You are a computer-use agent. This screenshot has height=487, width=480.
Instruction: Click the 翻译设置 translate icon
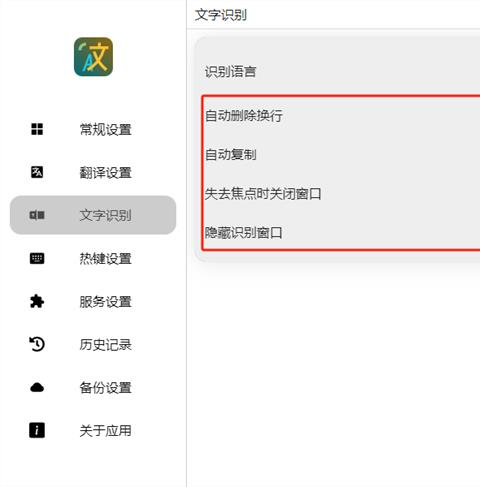[x=37, y=172]
